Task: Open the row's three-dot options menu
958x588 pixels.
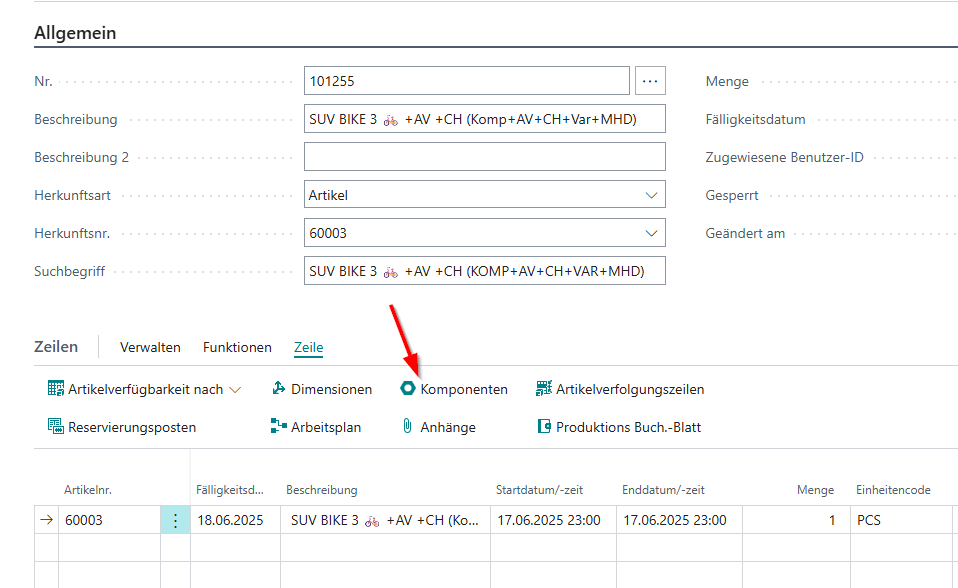Action: (x=175, y=520)
